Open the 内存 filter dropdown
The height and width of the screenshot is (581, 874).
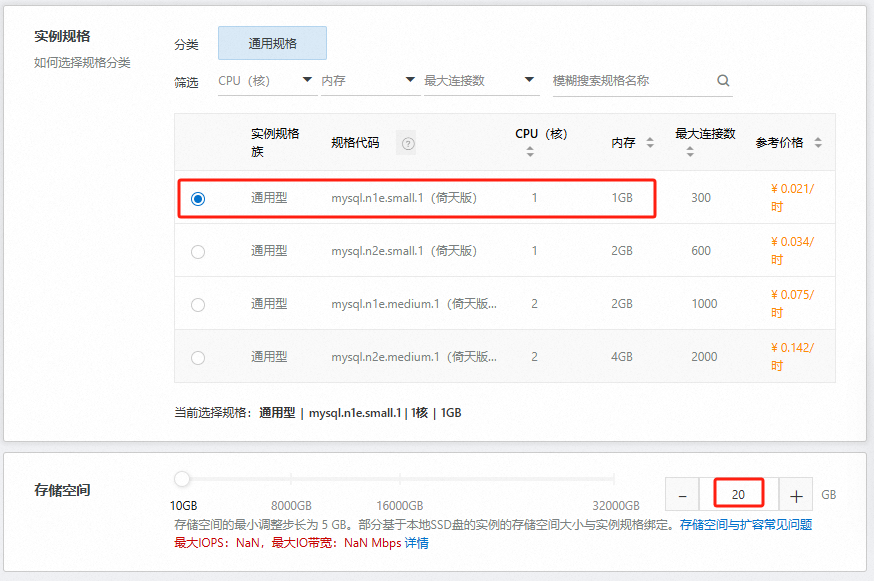[x=370, y=81]
